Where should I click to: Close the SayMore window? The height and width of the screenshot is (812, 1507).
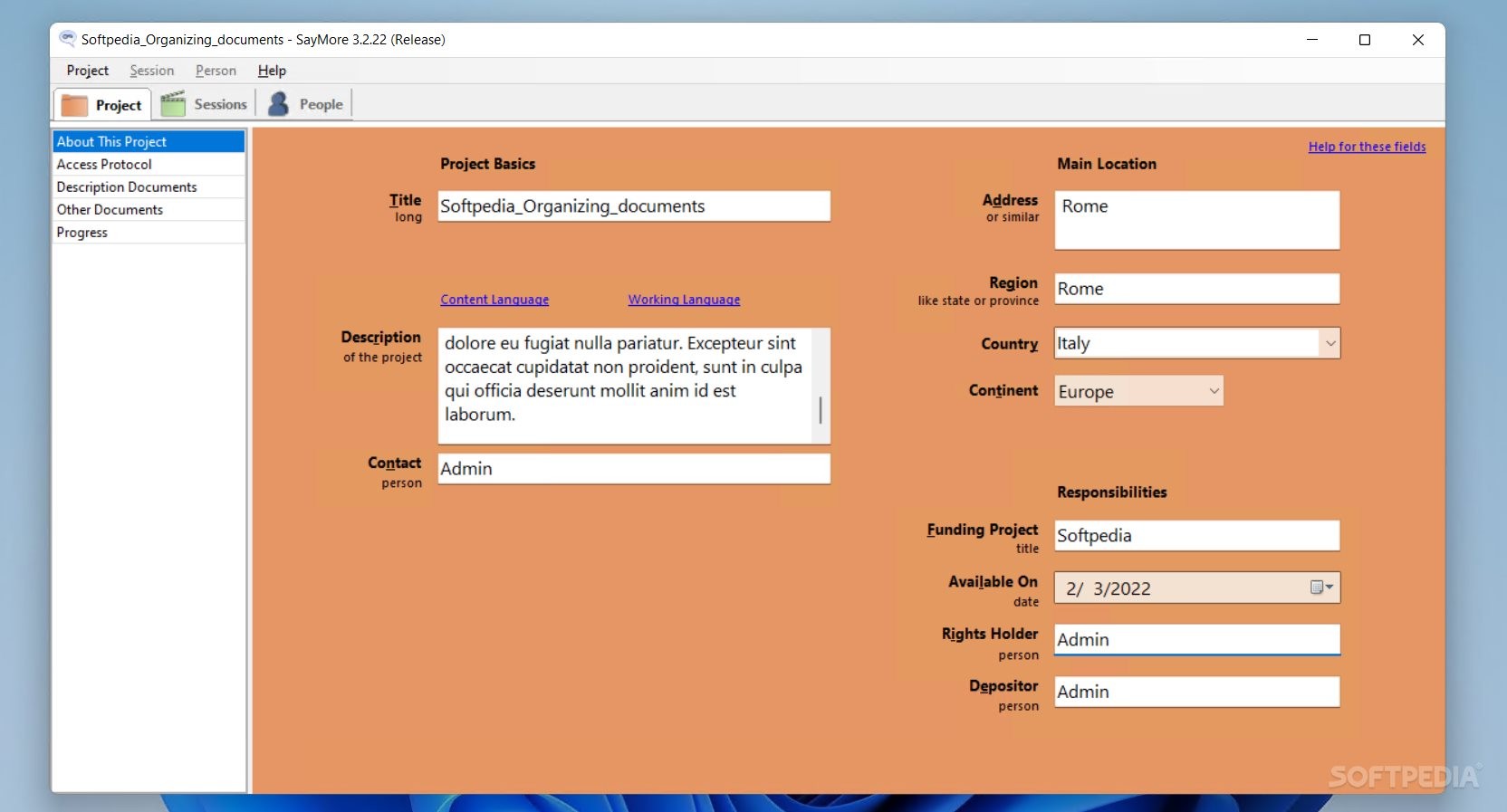[x=1418, y=40]
